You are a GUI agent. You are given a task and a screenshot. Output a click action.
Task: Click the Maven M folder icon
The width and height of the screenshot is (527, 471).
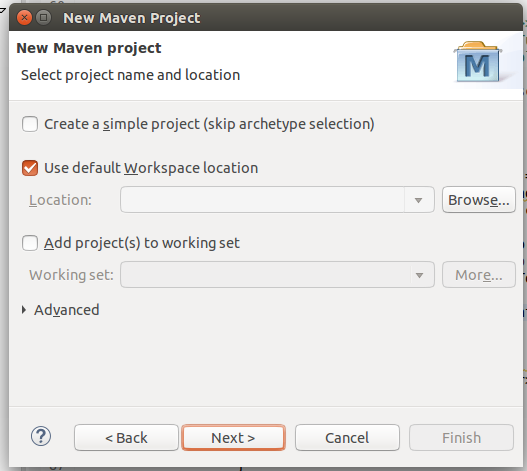click(x=478, y=62)
